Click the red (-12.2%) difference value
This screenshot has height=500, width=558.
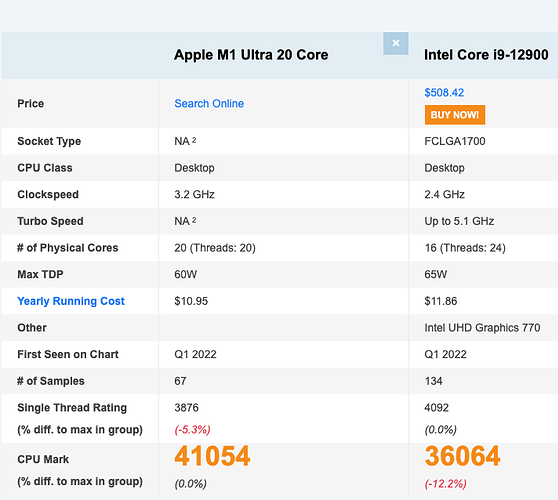pos(446,484)
